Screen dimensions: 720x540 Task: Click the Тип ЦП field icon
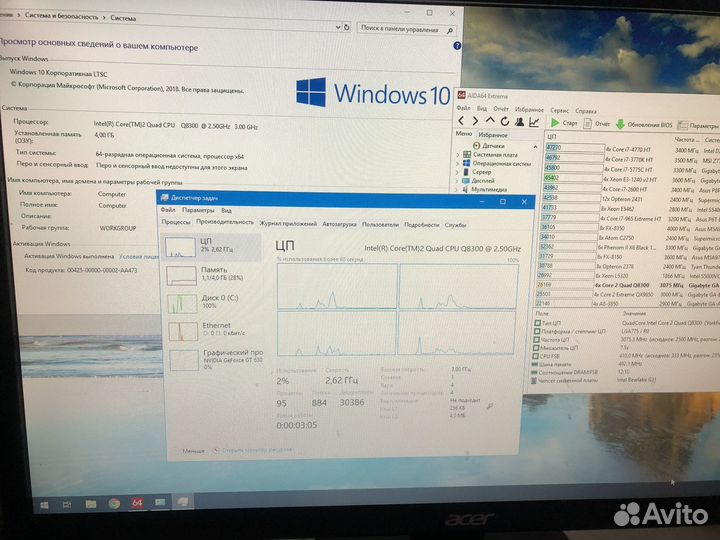pyautogui.click(x=537, y=323)
